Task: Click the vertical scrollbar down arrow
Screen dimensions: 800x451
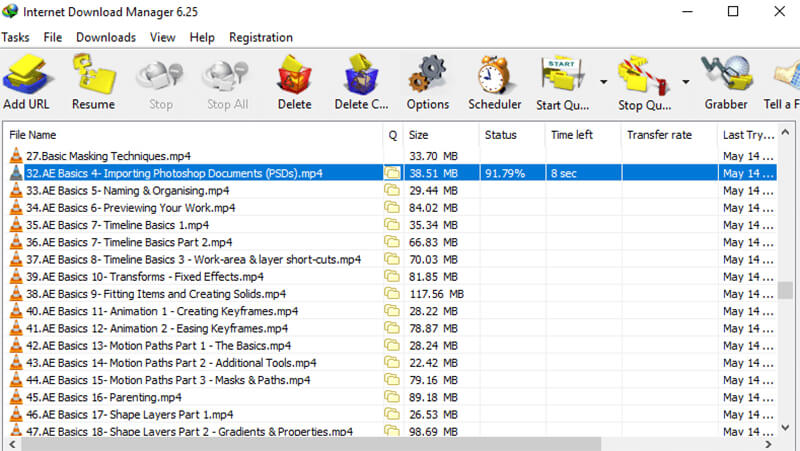Action: tap(785, 428)
